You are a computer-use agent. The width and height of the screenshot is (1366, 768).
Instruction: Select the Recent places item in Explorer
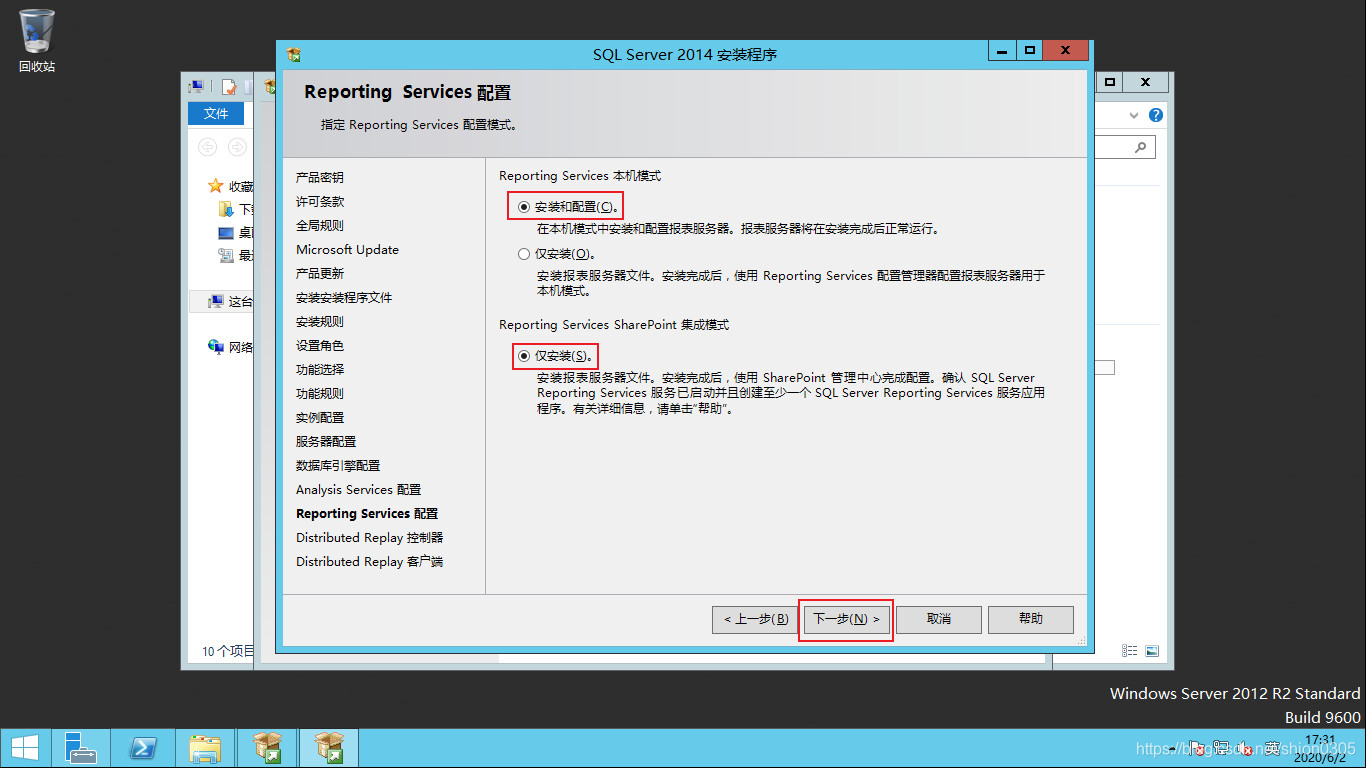click(236, 255)
